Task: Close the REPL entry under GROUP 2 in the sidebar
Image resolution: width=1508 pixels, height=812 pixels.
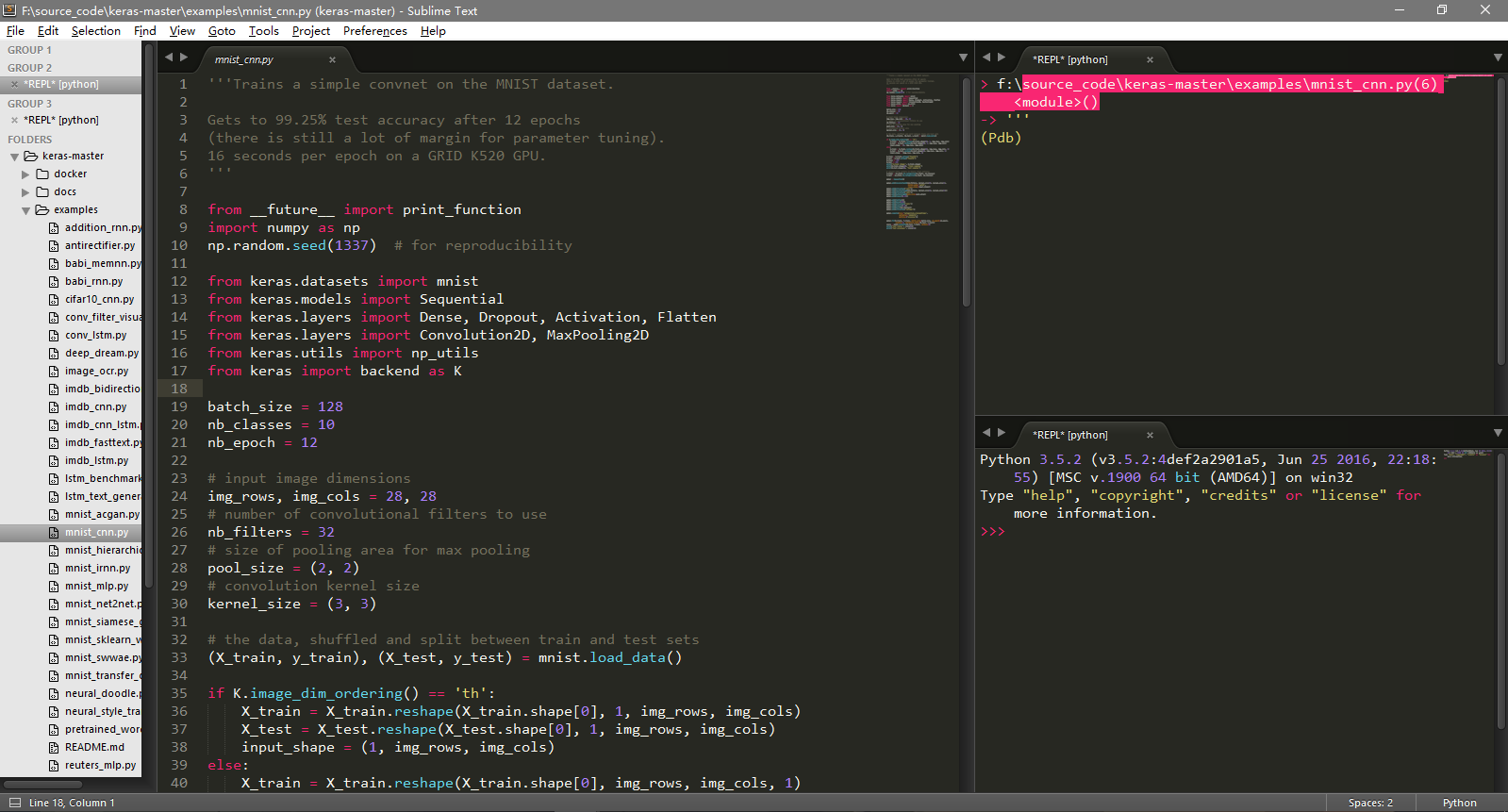Action: [x=14, y=84]
